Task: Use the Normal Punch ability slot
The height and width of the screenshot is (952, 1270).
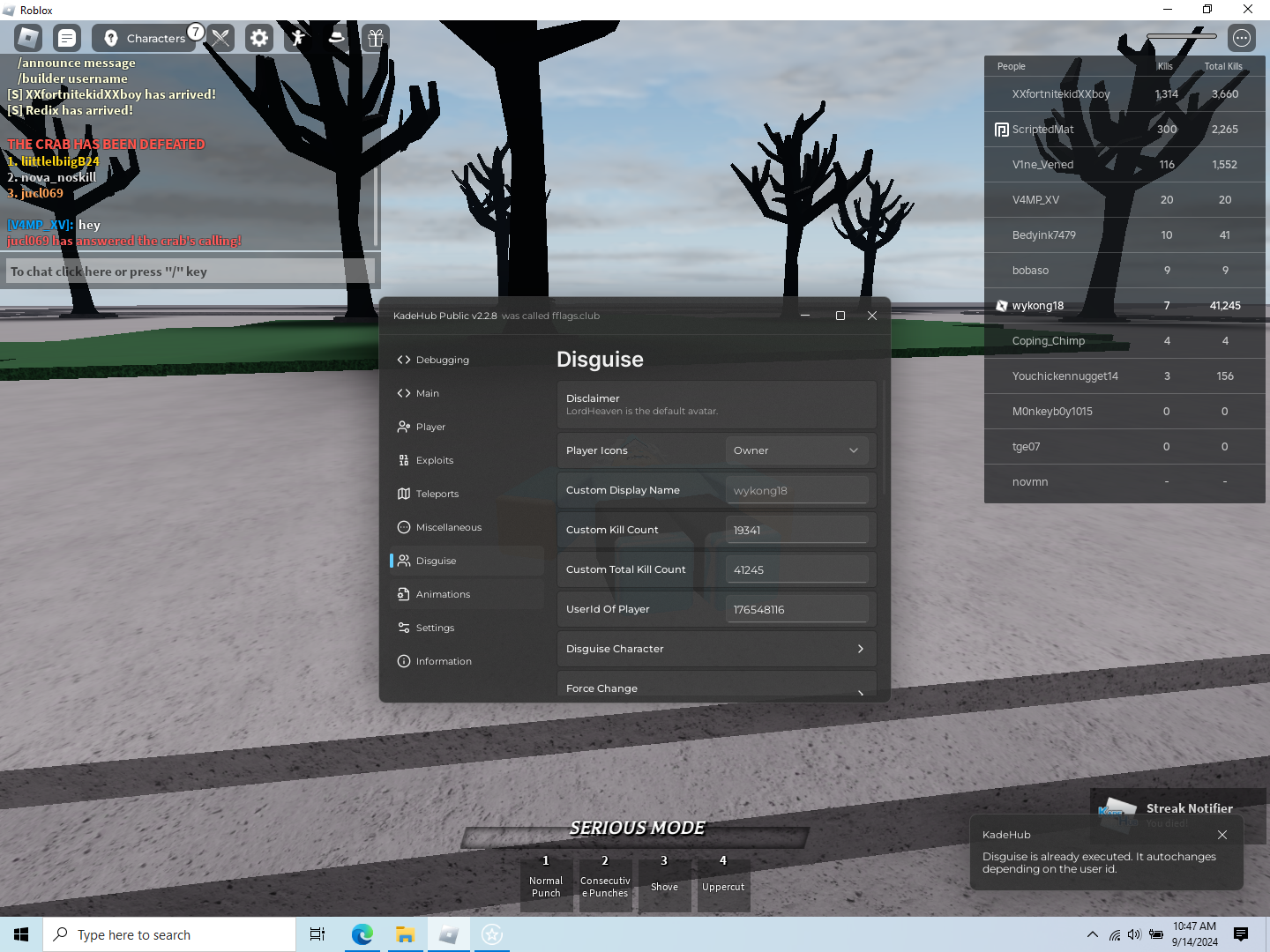Action: pyautogui.click(x=546, y=886)
